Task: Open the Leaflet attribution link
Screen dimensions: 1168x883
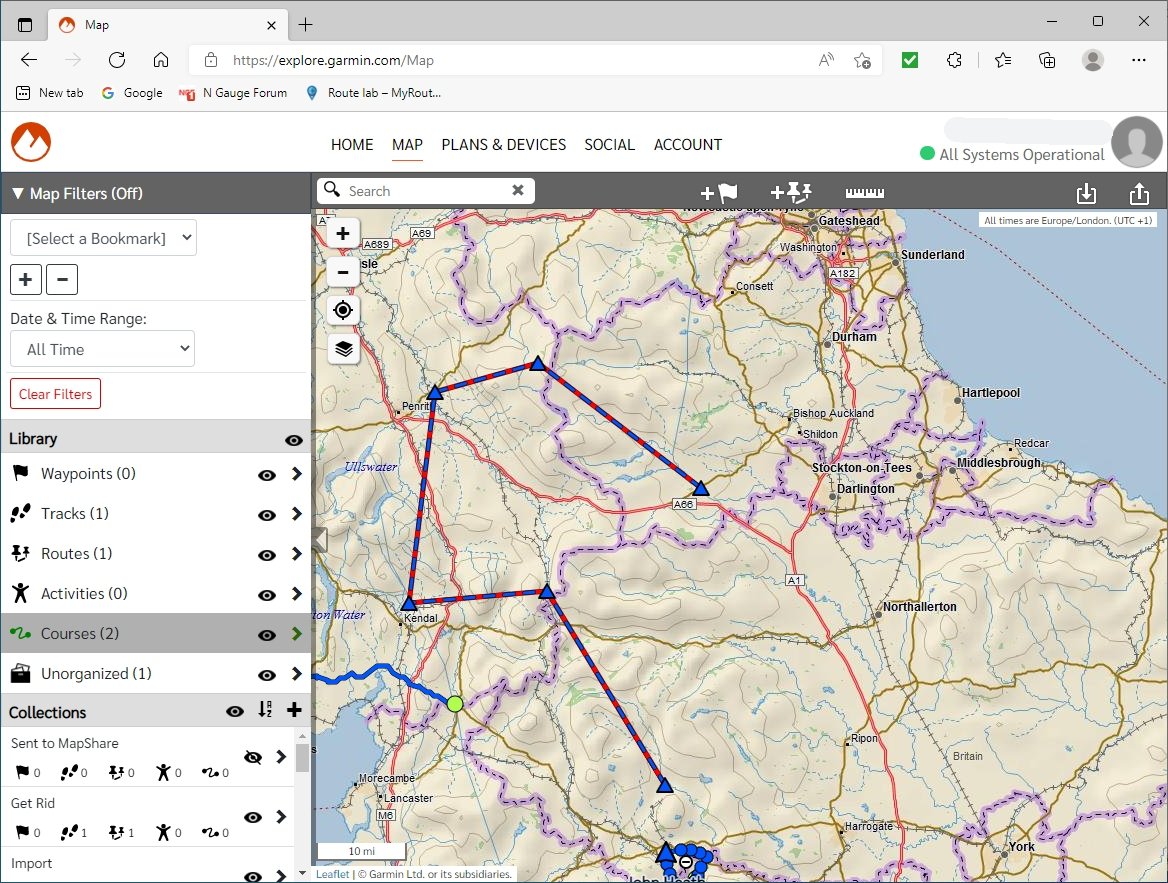Action: coord(332,874)
